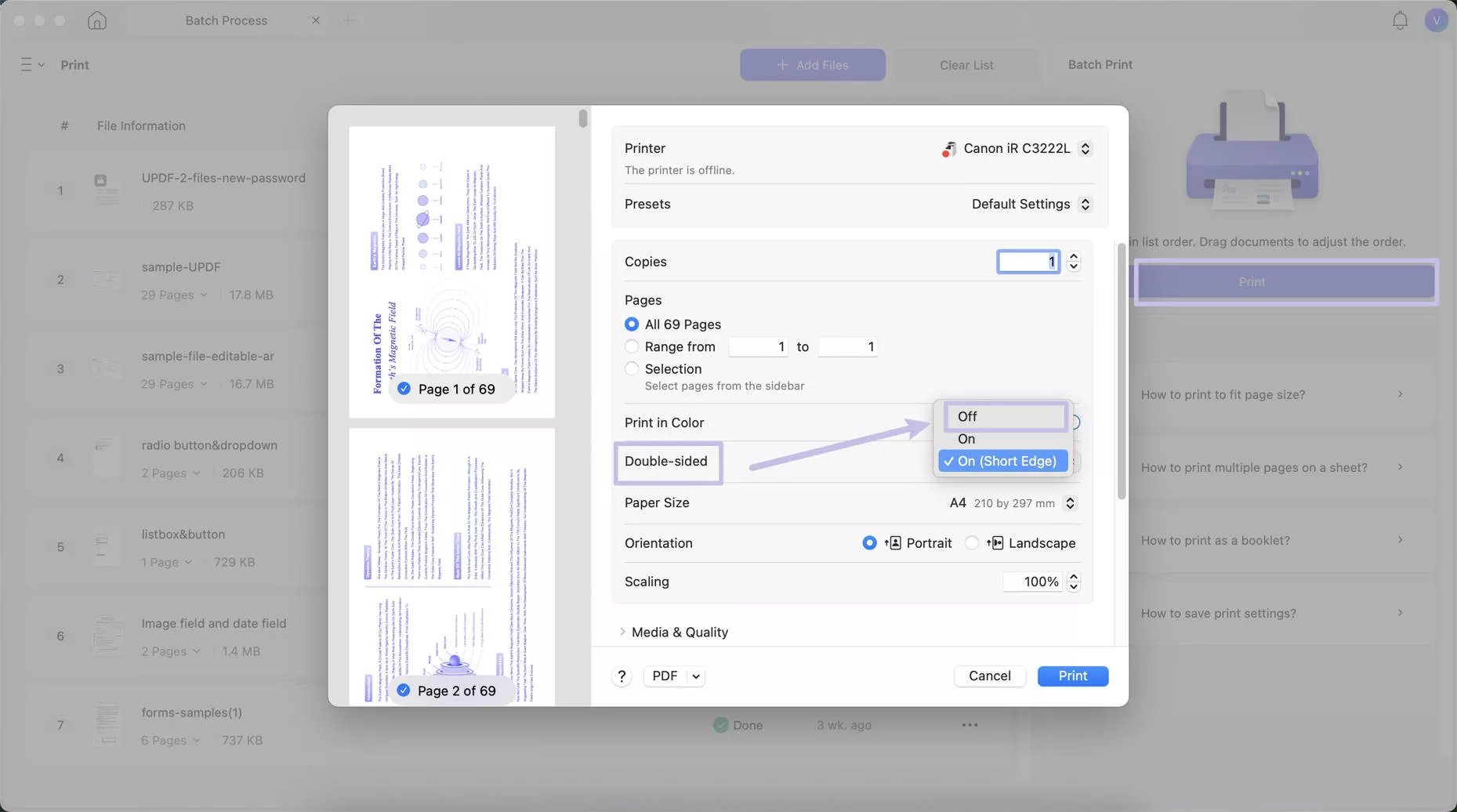Screen dimensions: 1457x812
Task: Open How to print multiple pages on a sheet
Action: [1273, 468]
